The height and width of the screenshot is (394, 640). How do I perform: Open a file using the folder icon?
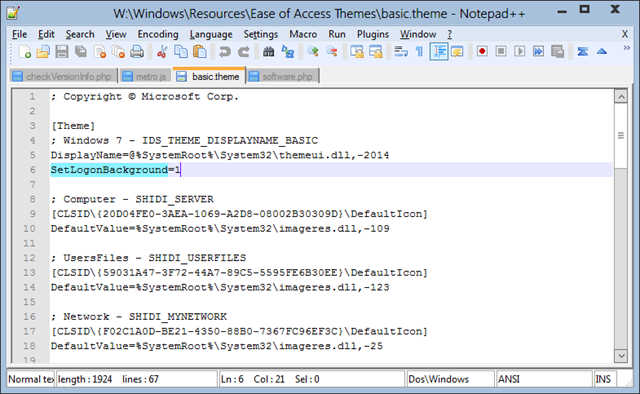43,52
